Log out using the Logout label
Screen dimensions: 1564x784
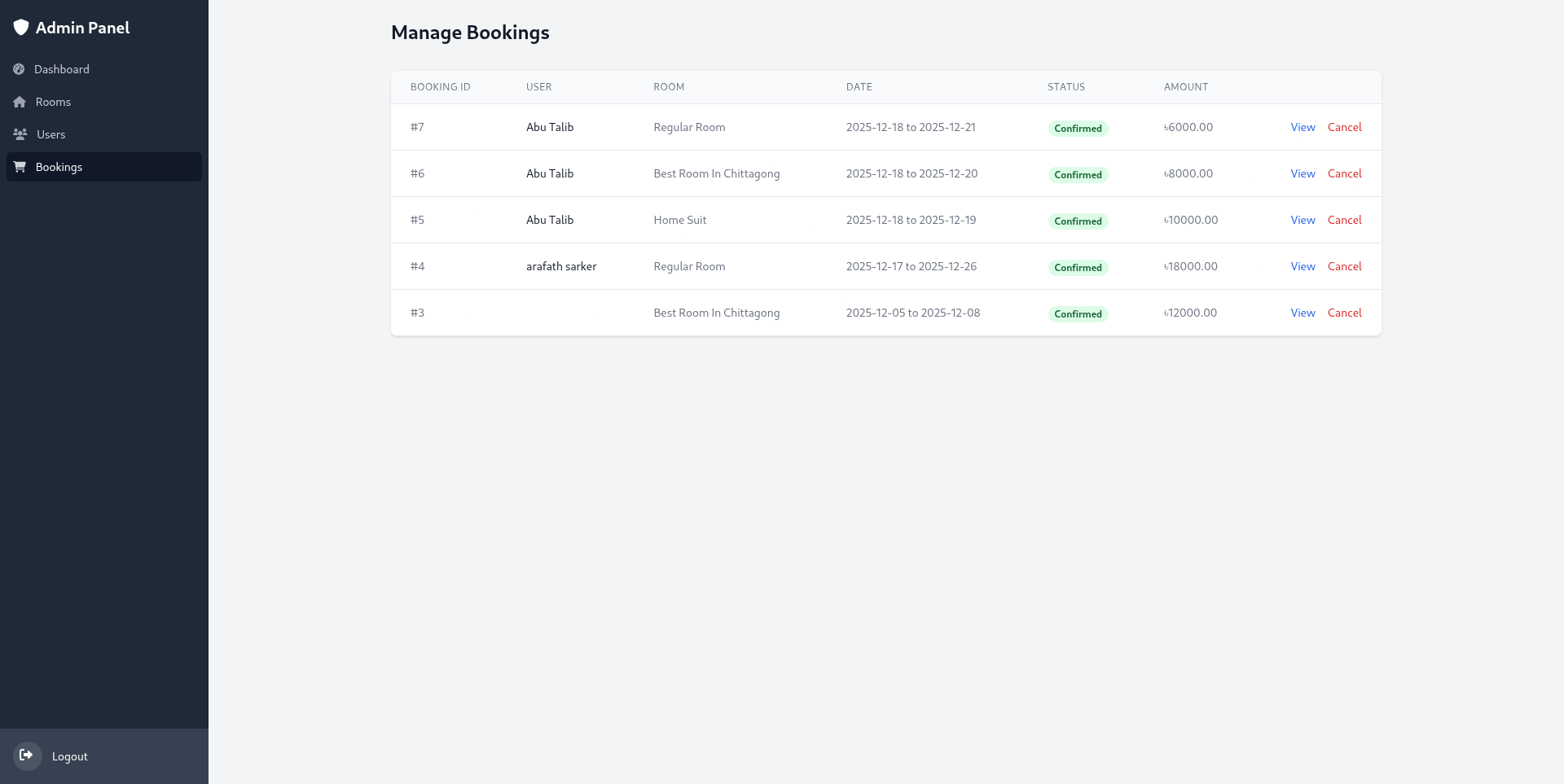tap(69, 756)
